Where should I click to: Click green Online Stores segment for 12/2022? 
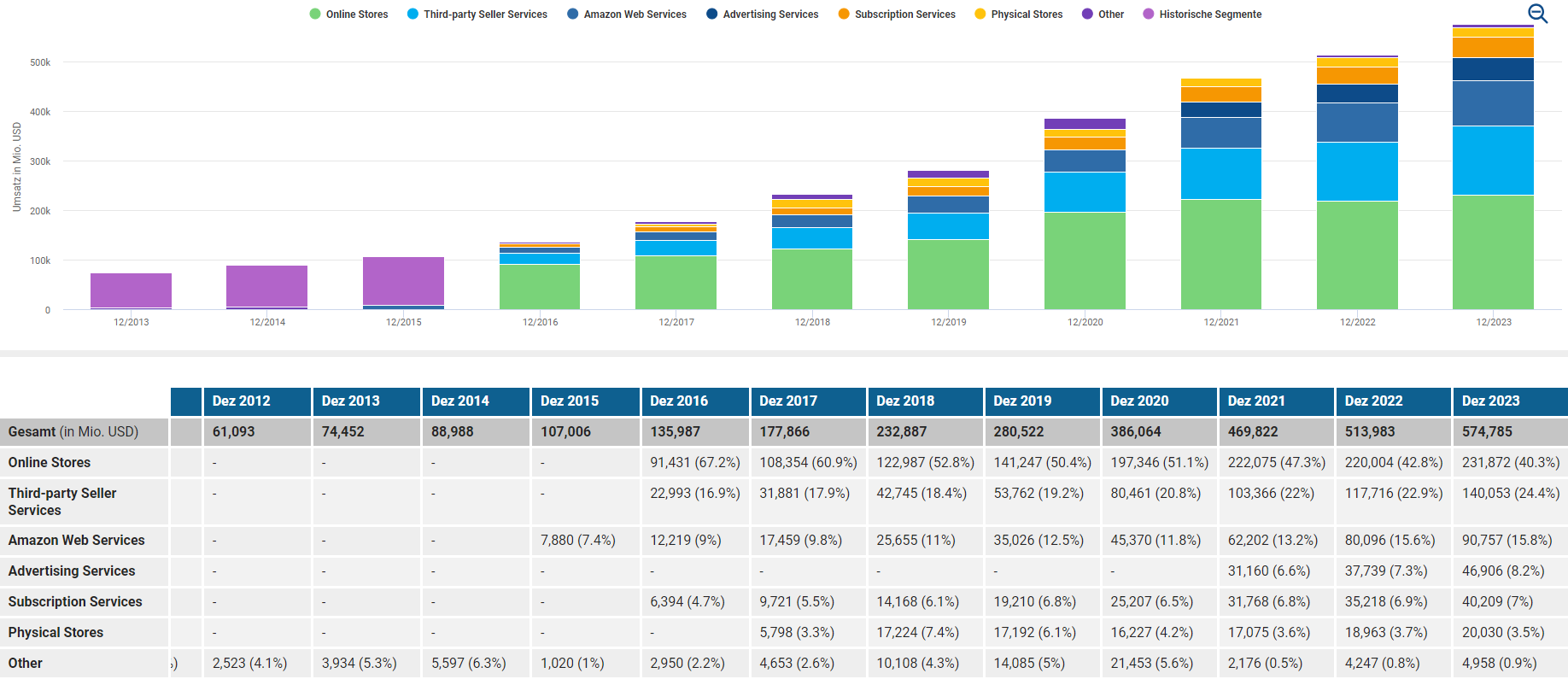click(x=1357, y=255)
